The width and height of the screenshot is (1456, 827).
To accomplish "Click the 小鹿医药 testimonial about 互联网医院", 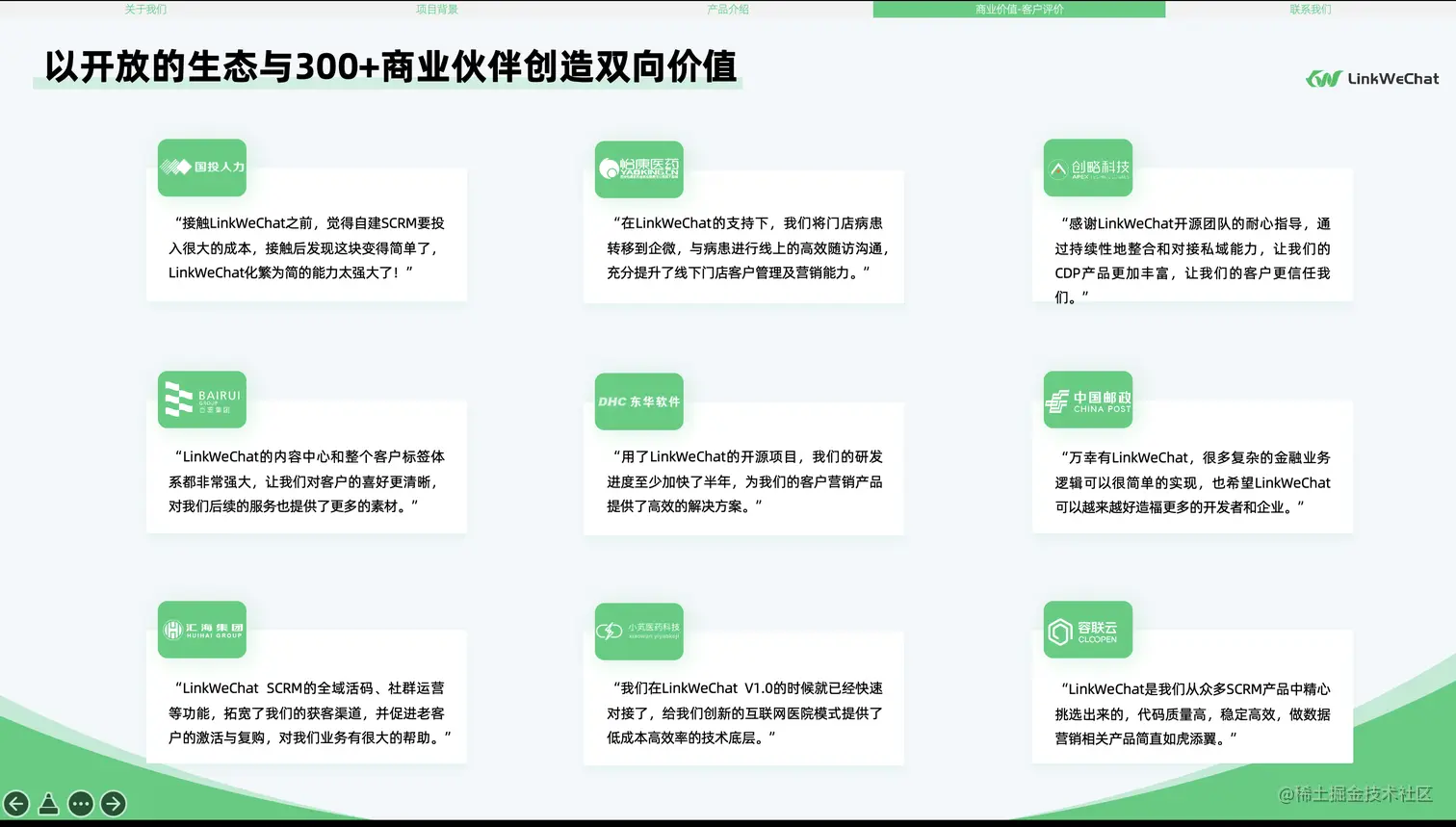I will pyautogui.click(x=744, y=712).
